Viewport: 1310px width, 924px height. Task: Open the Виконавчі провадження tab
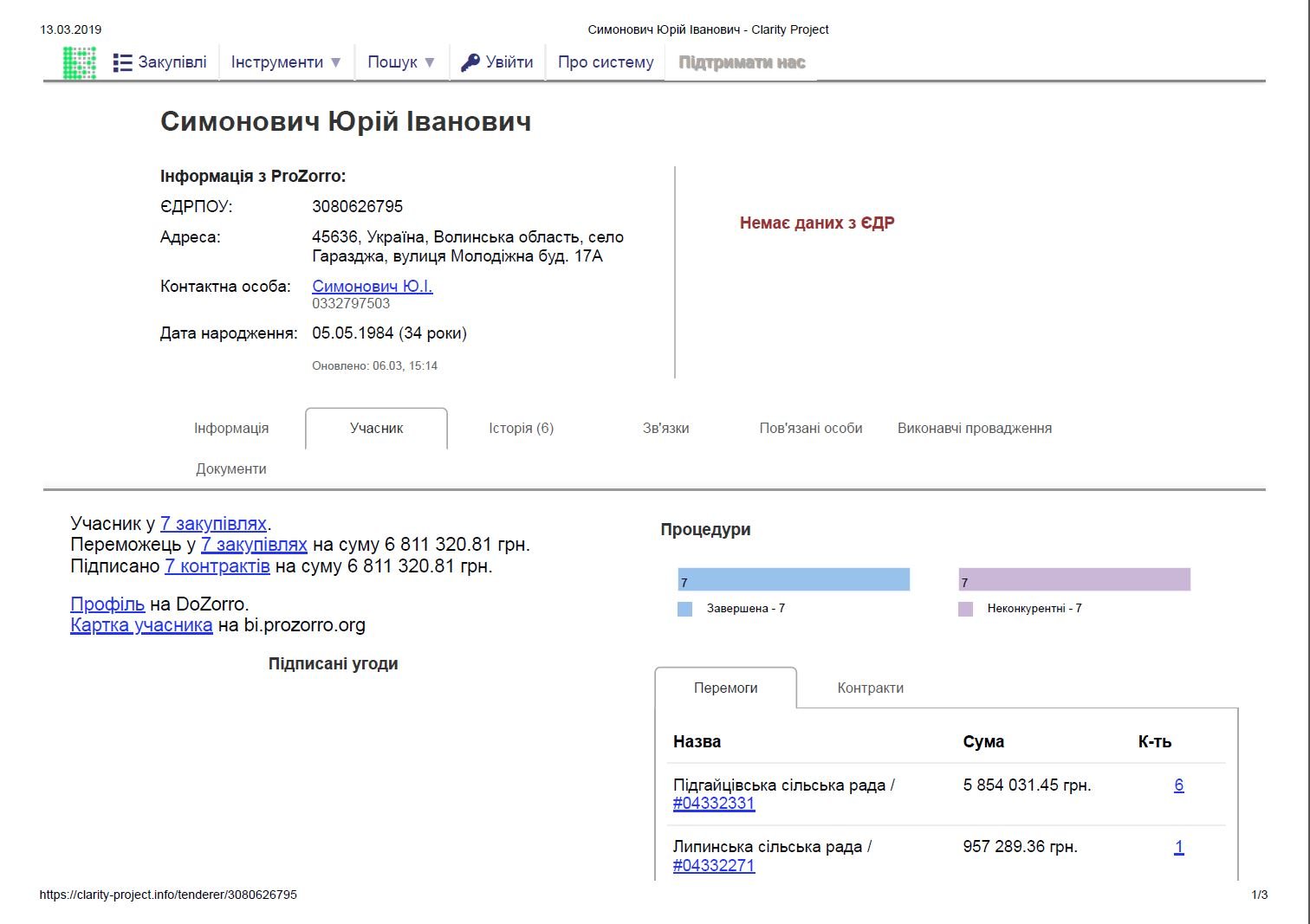point(974,429)
